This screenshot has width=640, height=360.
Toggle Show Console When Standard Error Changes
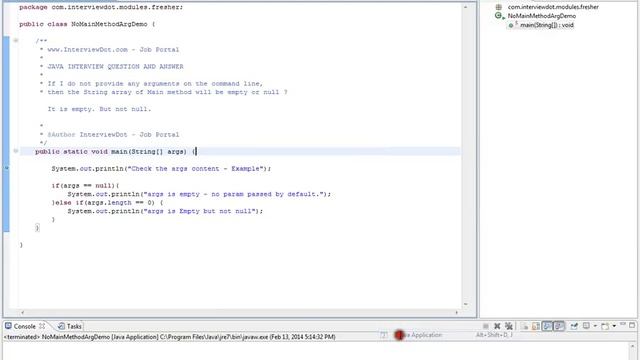click(559, 326)
